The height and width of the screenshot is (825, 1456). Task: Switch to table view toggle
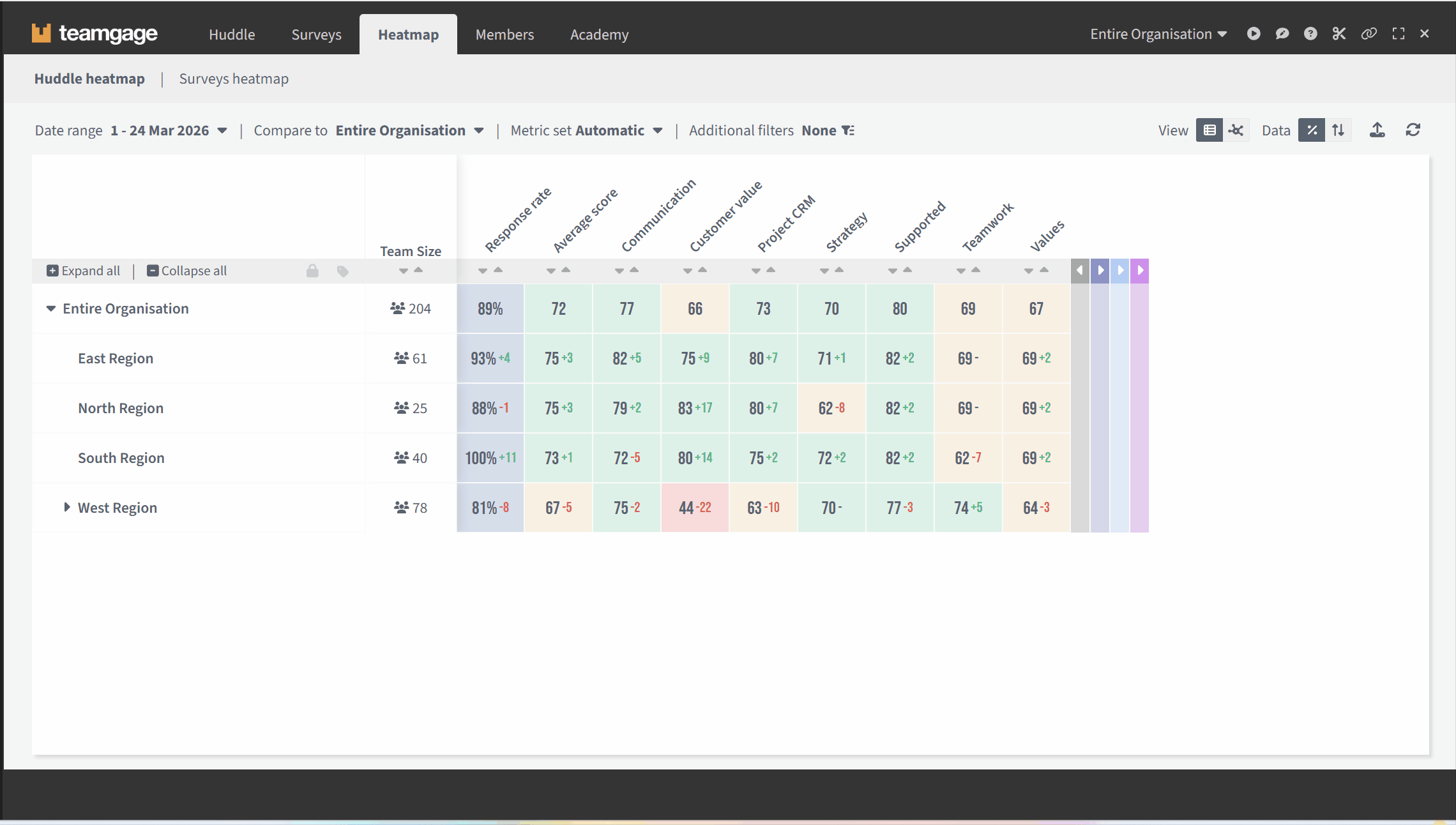(1209, 130)
